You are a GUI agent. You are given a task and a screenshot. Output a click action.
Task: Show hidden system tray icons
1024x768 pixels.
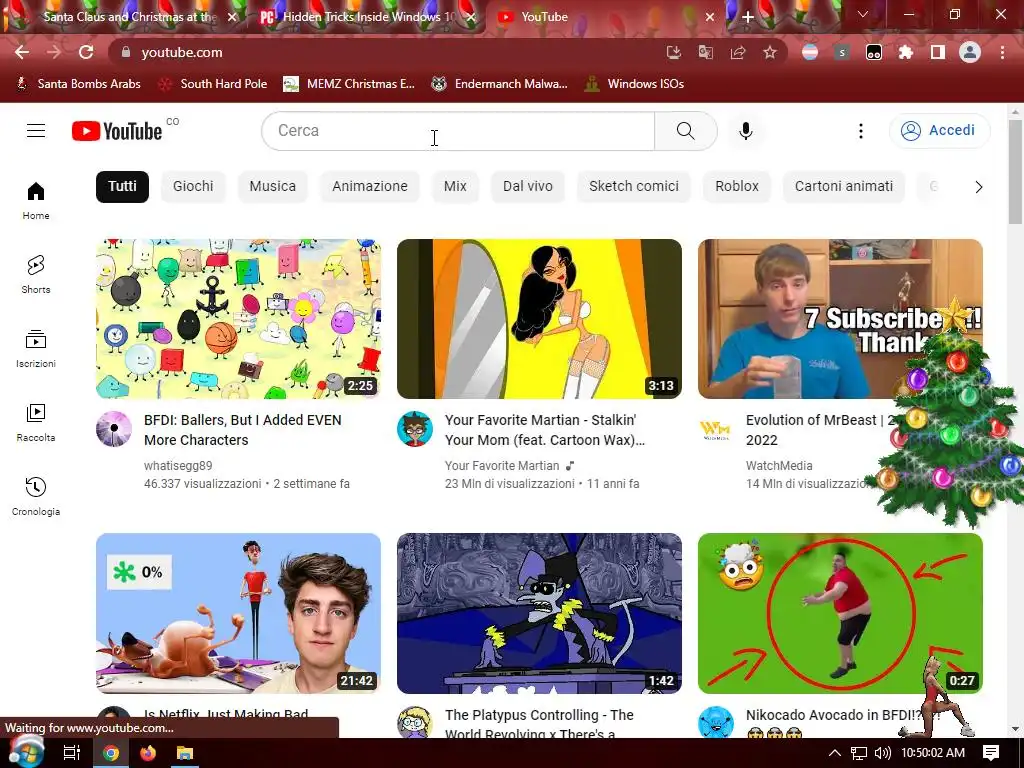click(x=835, y=753)
